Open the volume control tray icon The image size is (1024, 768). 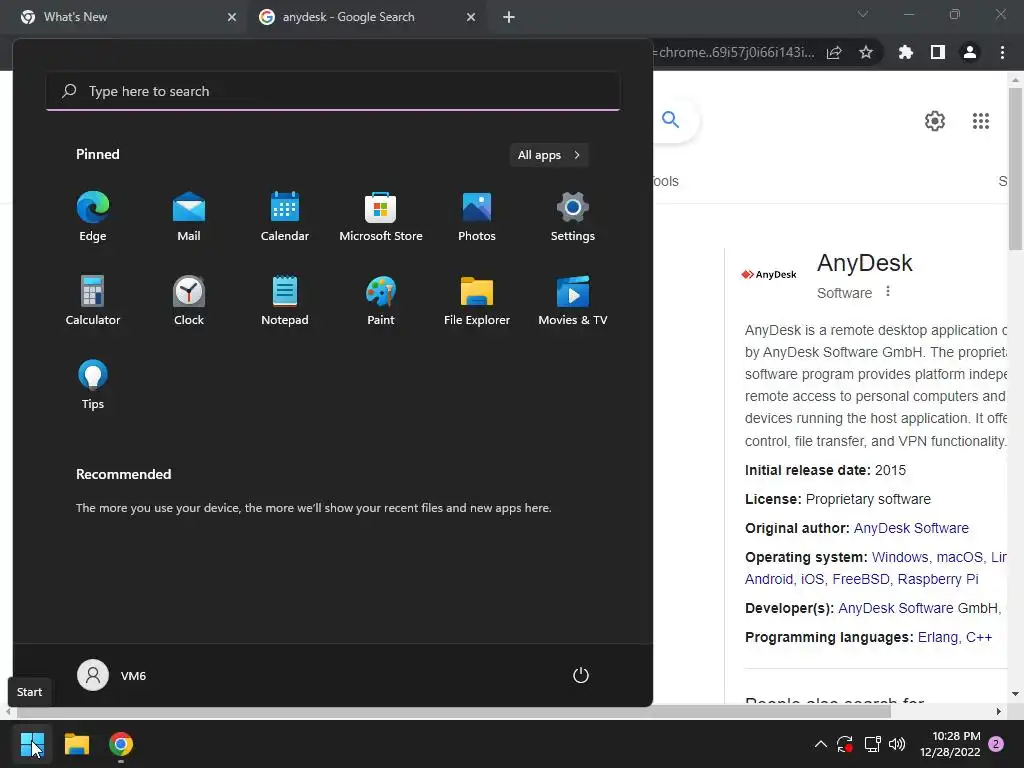tap(897, 744)
